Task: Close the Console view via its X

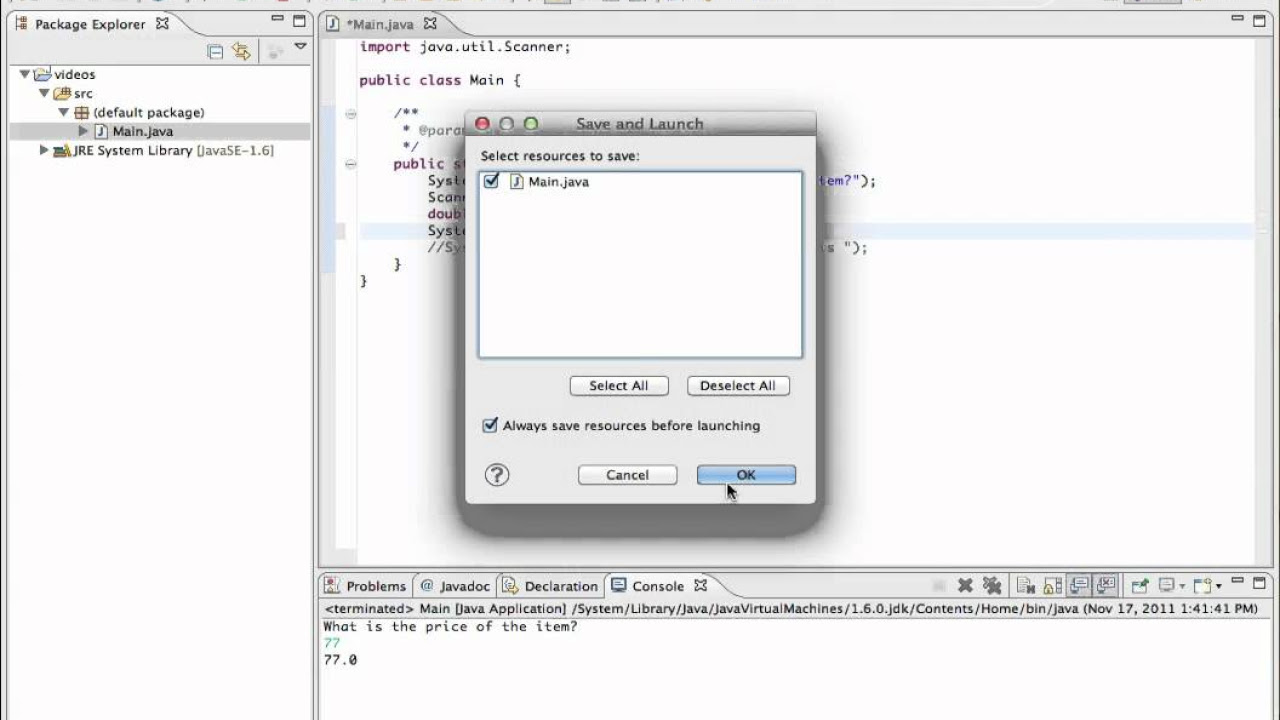Action: click(700, 585)
